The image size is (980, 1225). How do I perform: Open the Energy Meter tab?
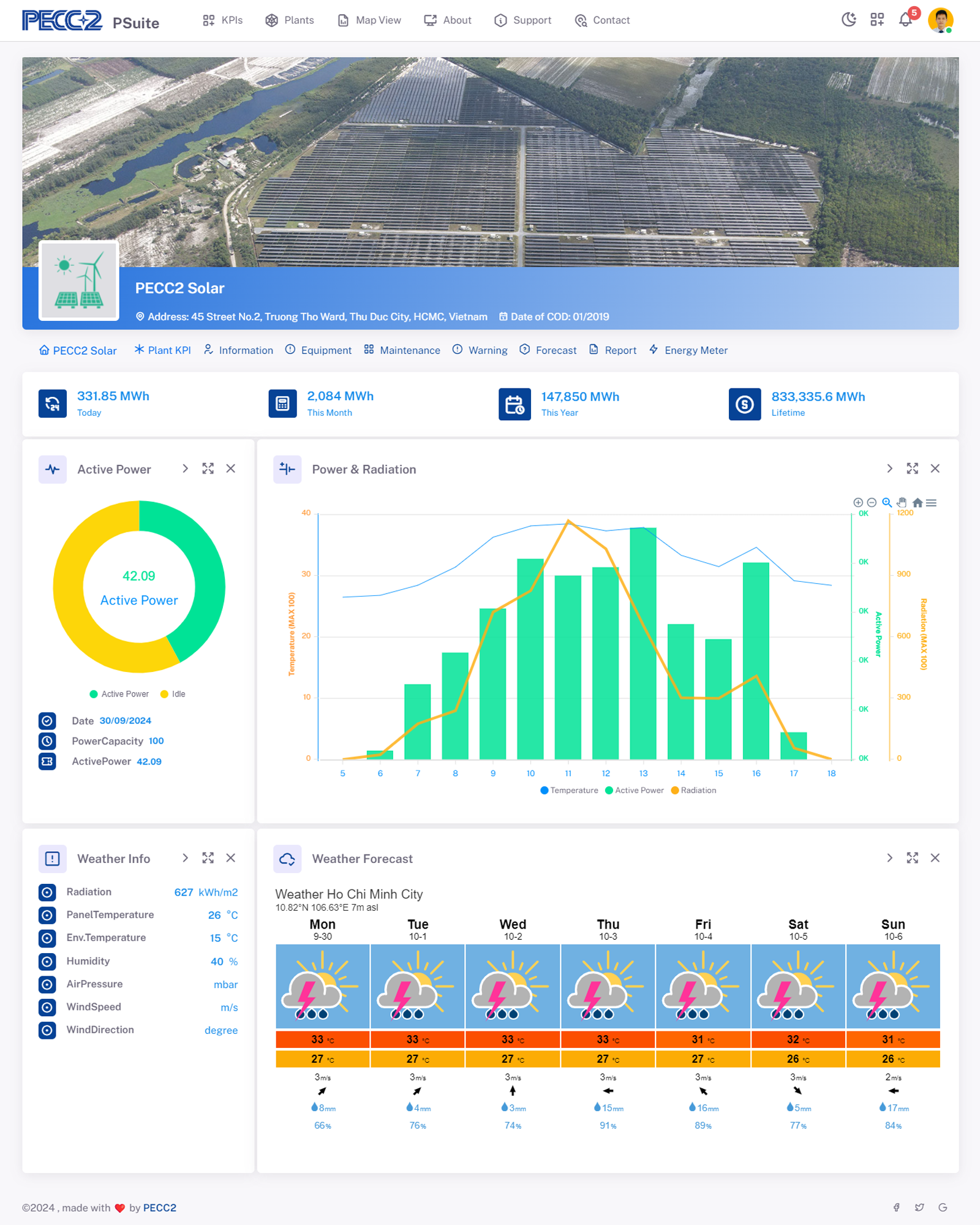(x=688, y=350)
